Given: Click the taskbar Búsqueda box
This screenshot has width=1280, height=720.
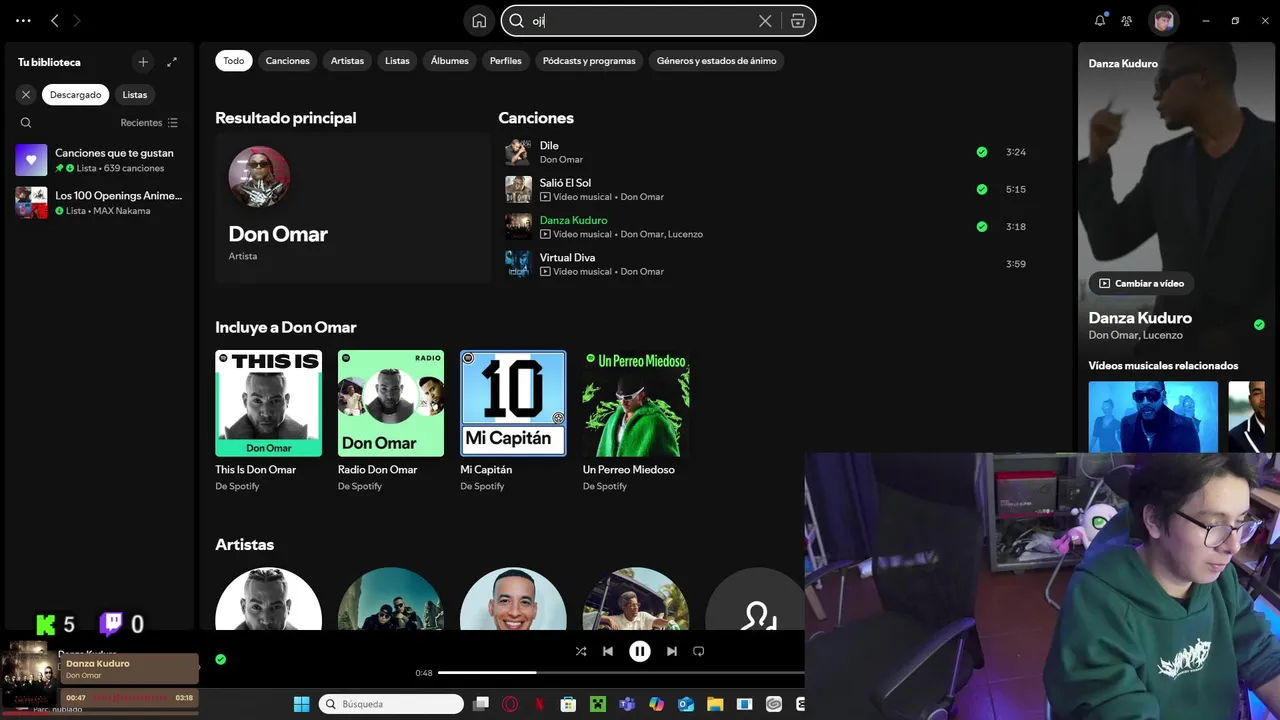Looking at the screenshot, I should pyautogui.click(x=392, y=704).
